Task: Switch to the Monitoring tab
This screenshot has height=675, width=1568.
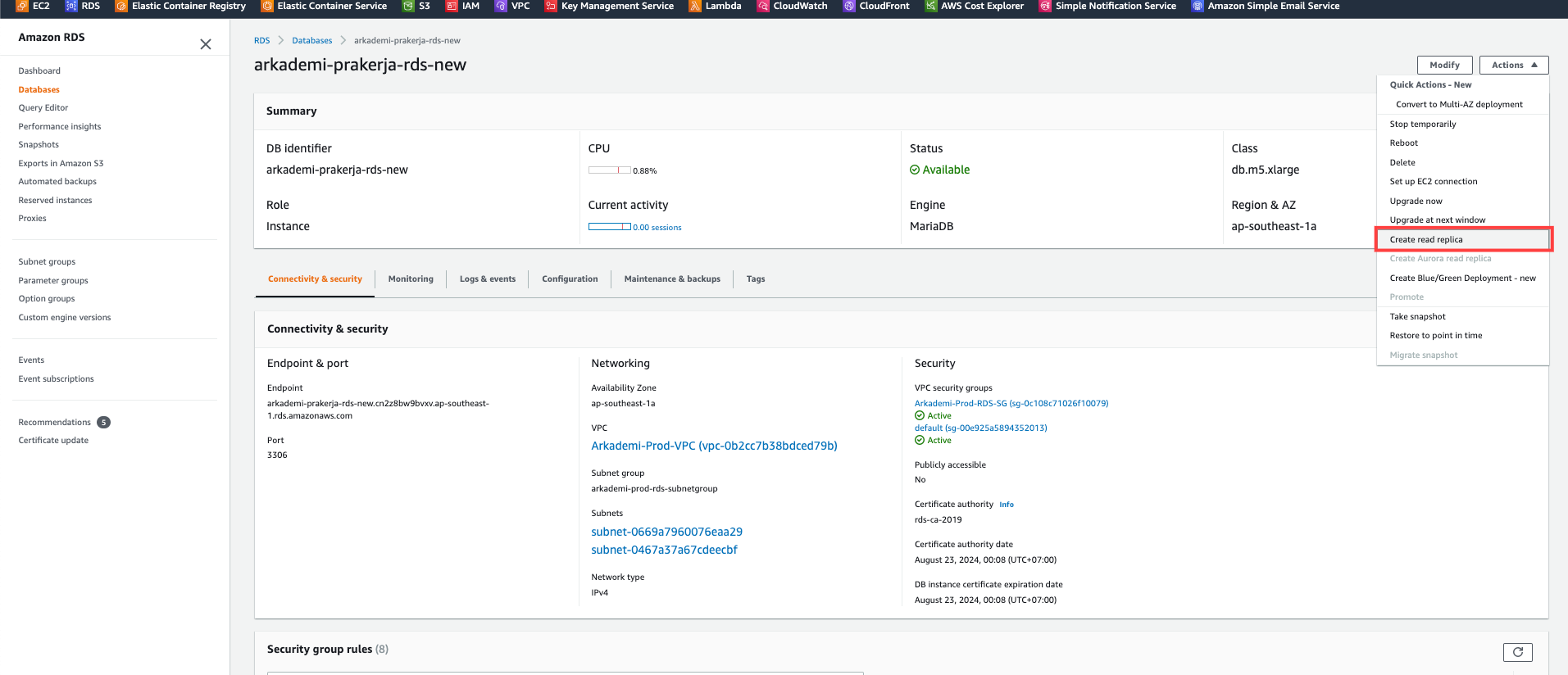Action: [411, 279]
